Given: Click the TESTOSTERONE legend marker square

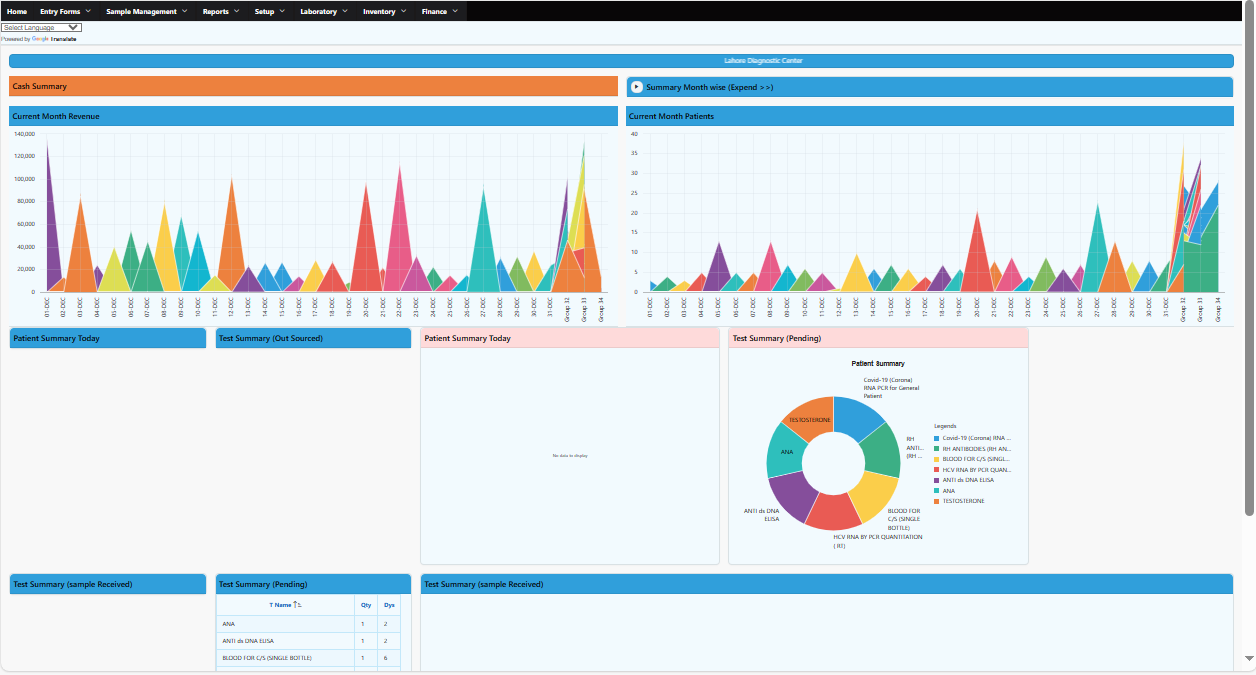Looking at the screenshot, I should [936, 501].
